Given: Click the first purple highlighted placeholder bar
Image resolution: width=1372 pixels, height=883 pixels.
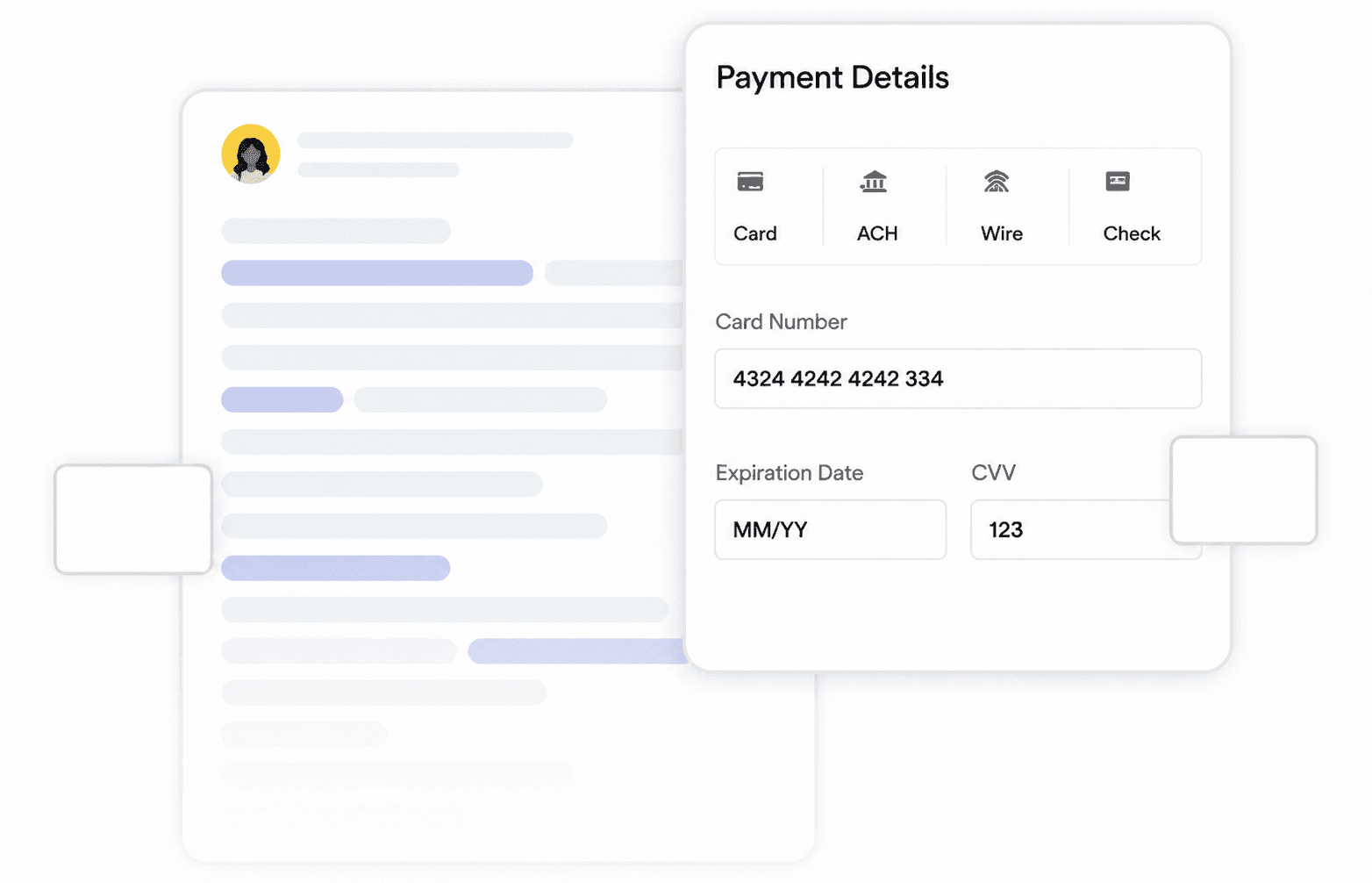Looking at the screenshot, I should (x=377, y=273).
